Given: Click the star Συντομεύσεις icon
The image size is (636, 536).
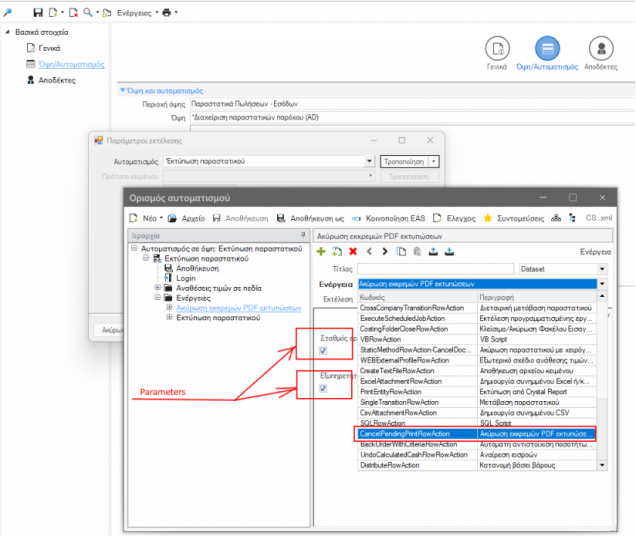Looking at the screenshot, I should [x=488, y=218].
